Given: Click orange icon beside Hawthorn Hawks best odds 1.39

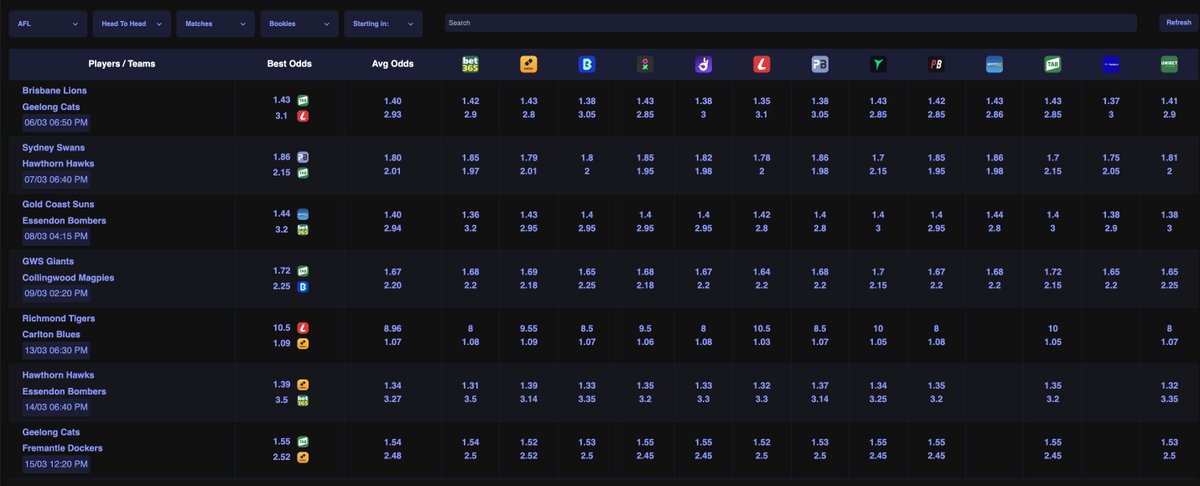Looking at the screenshot, I should click(x=303, y=384).
